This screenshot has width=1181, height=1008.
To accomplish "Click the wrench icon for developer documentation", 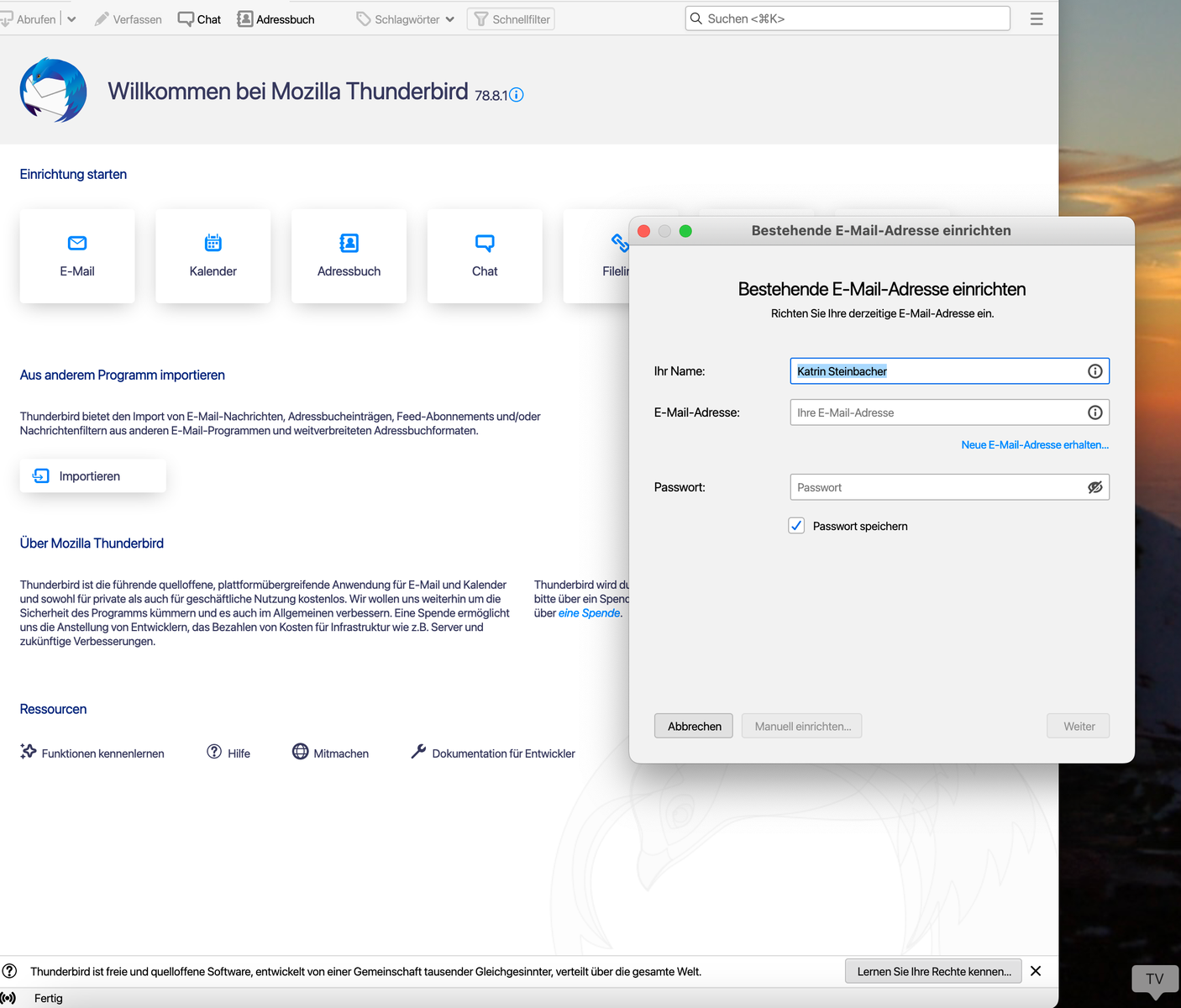I will pyautogui.click(x=418, y=752).
